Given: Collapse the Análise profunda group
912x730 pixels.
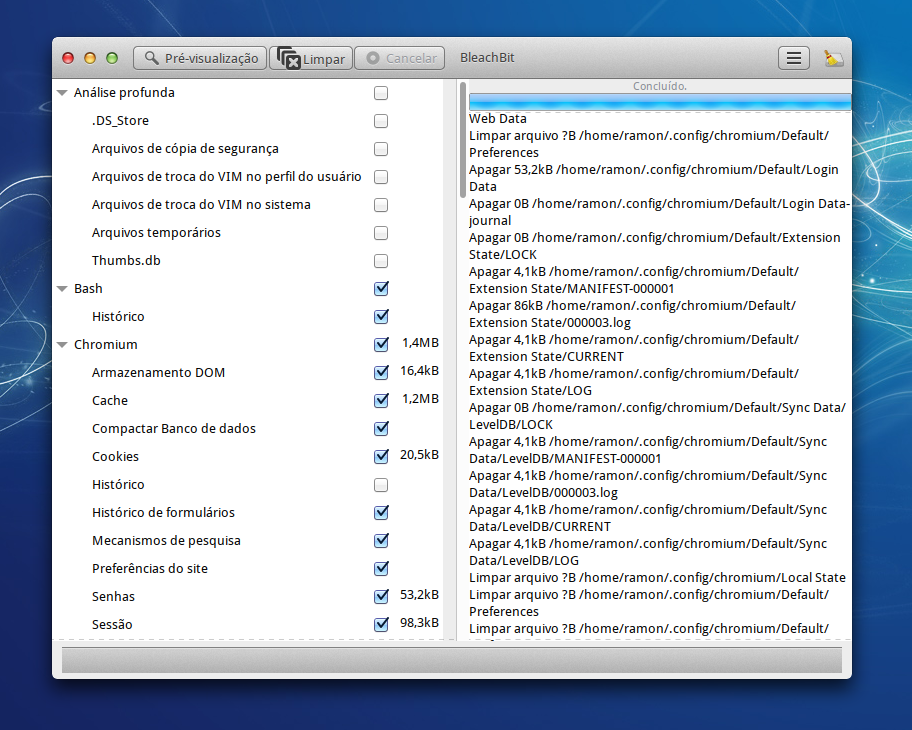Looking at the screenshot, I should click(x=62, y=93).
